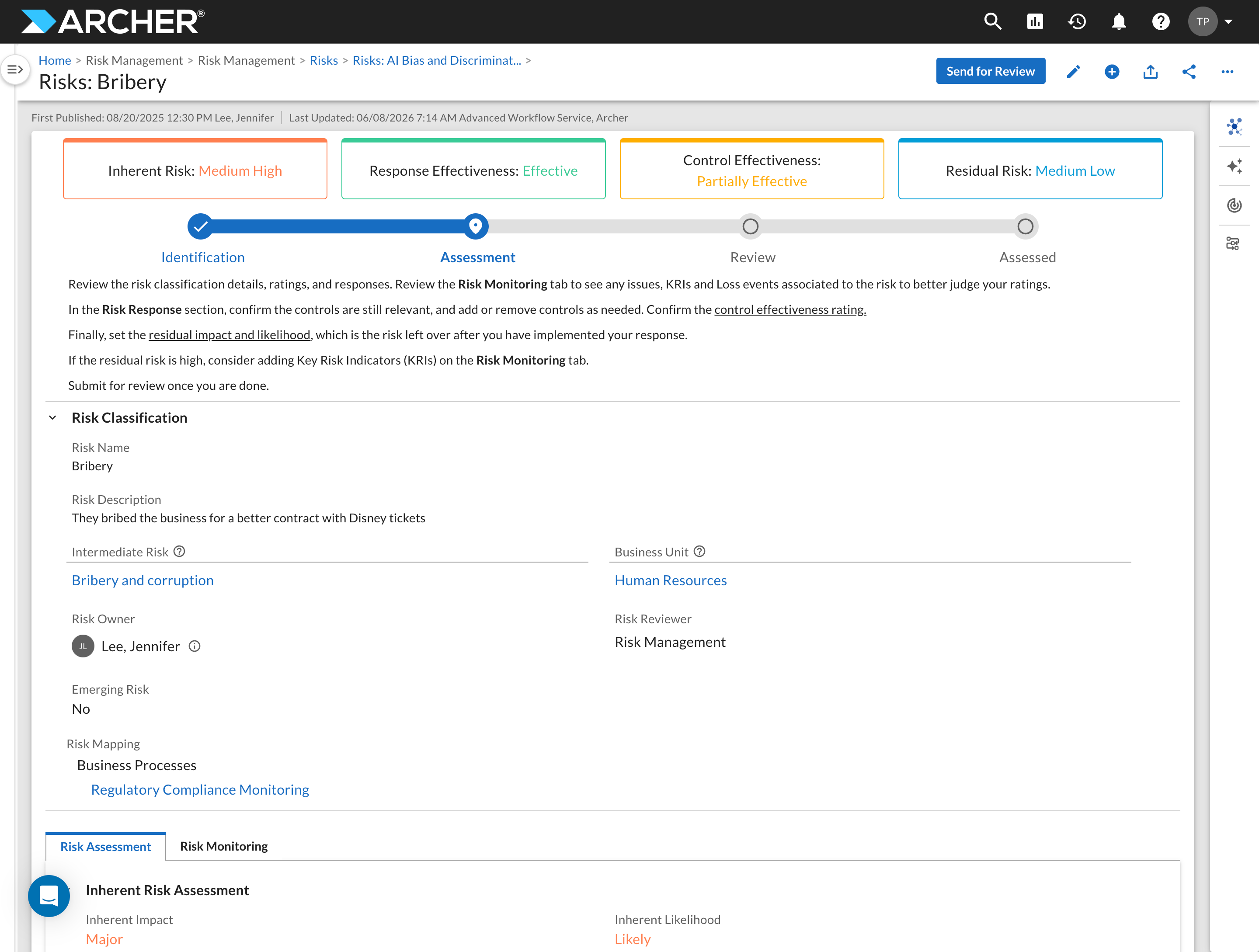Open the global search icon
The image size is (1259, 952).
point(993,21)
